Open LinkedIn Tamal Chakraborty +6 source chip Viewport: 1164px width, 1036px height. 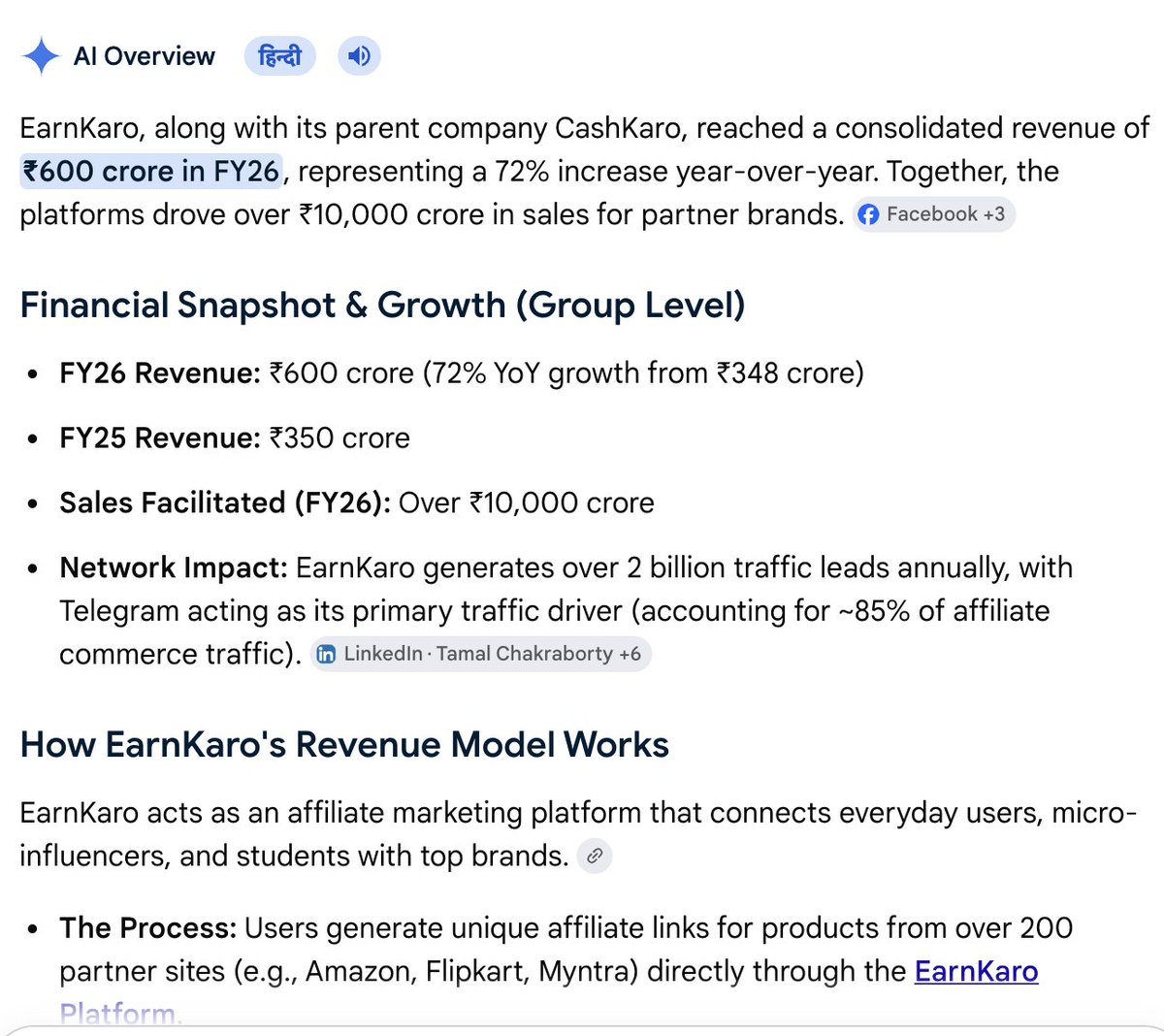click(x=481, y=654)
